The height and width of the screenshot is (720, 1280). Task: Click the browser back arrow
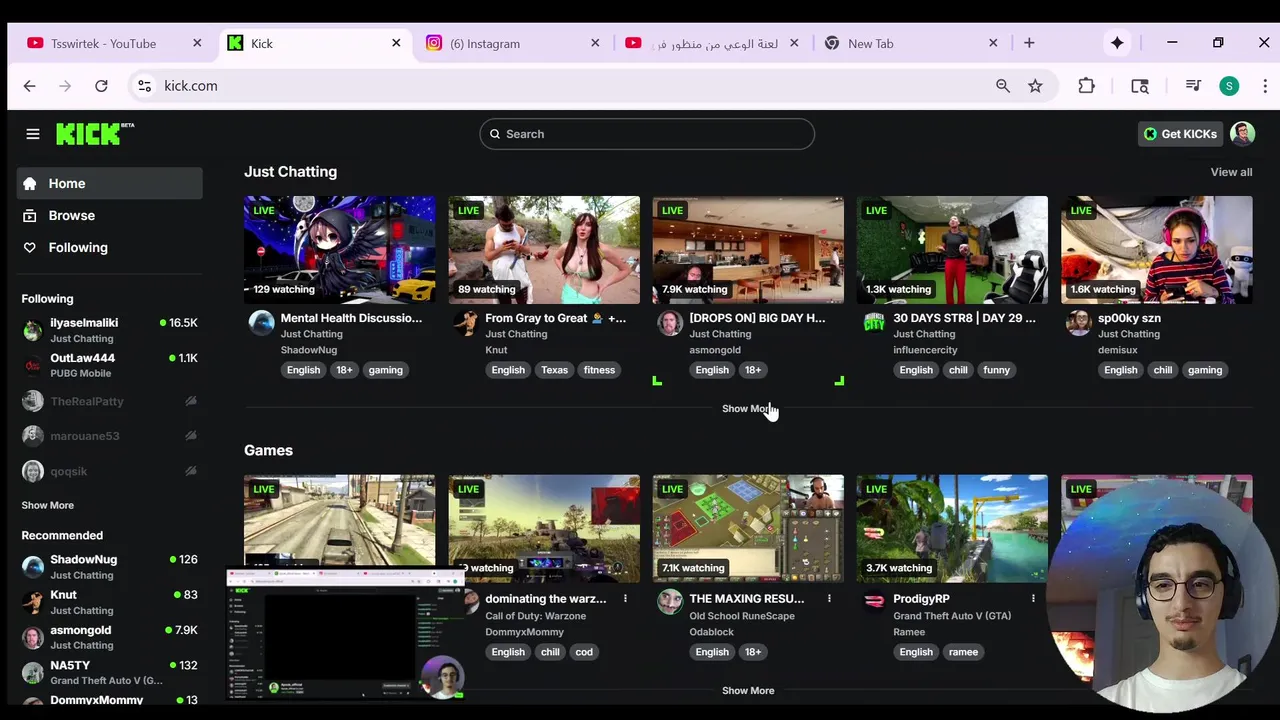tap(29, 86)
